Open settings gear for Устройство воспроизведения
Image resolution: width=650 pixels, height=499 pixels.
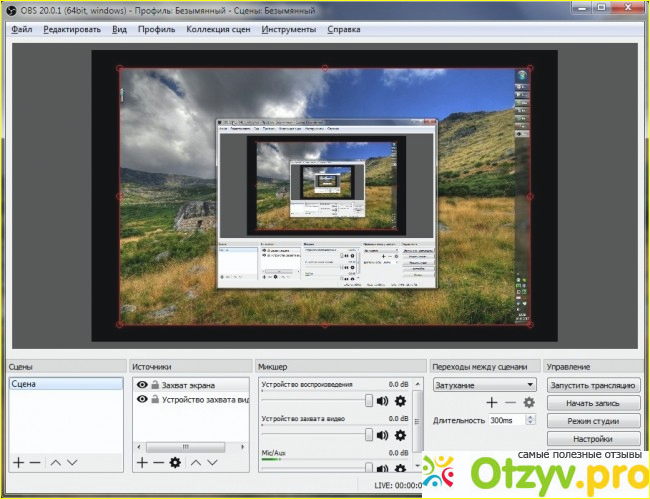click(400, 402)
